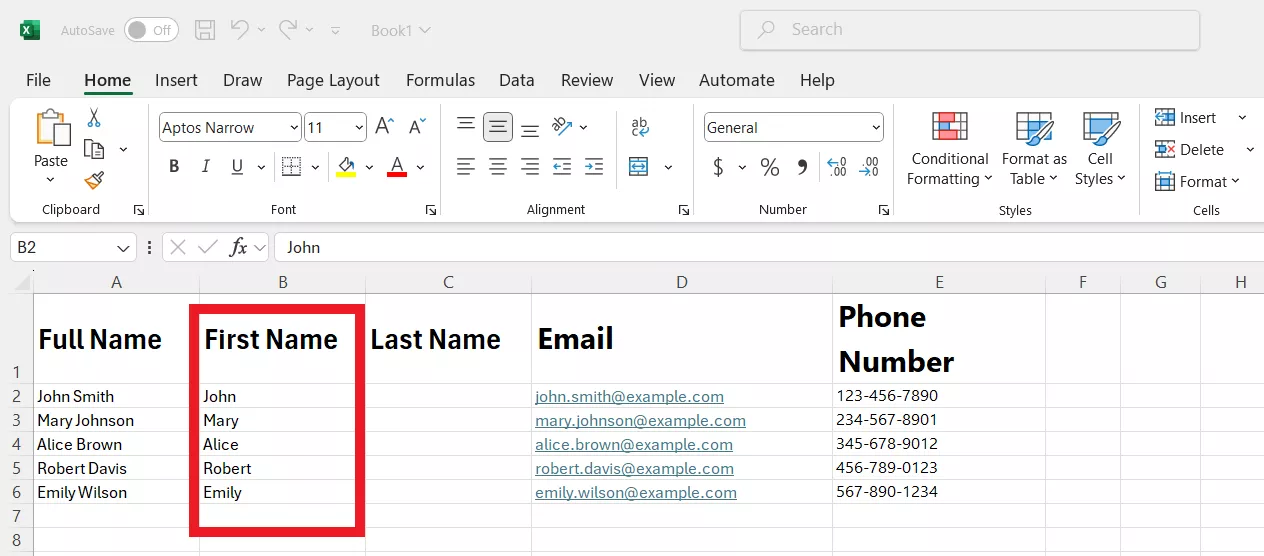Switch to the Formulas tab
Screen dimensions: 1264x556
point(440,80)
